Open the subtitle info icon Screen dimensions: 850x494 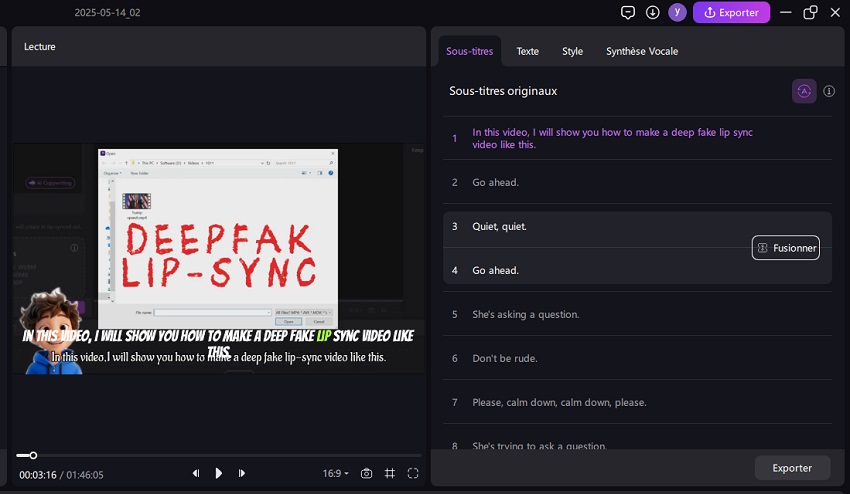coord(829,91)
